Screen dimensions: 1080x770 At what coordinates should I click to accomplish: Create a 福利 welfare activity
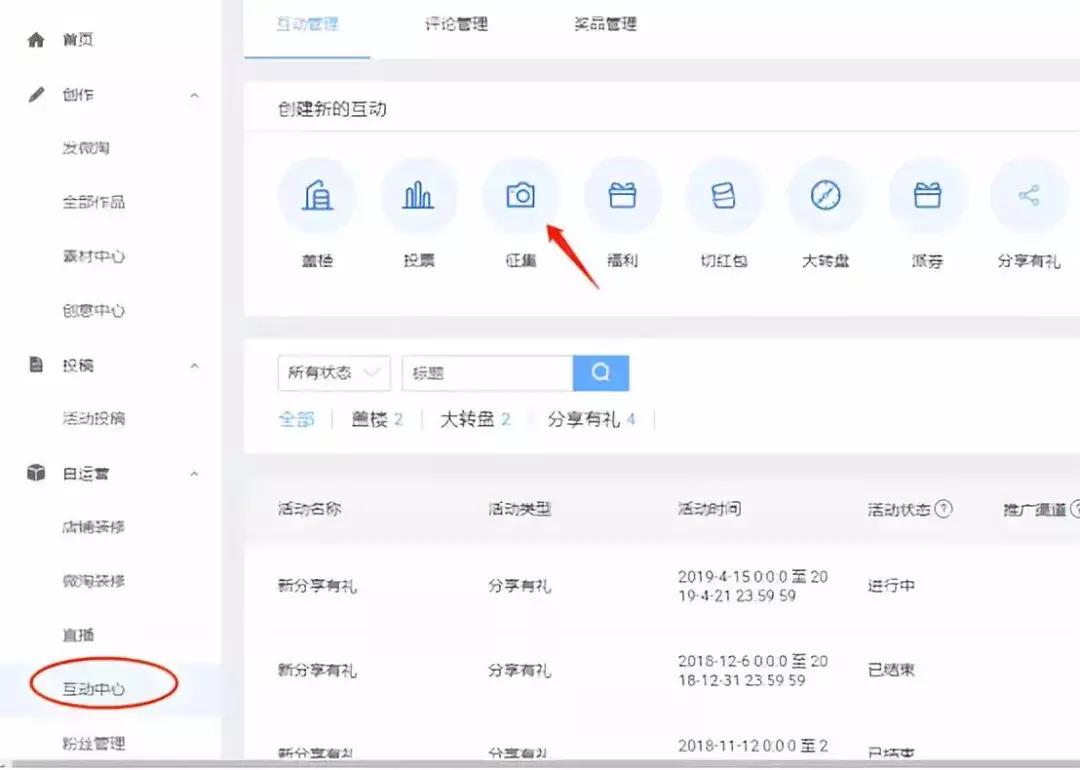point(623,196)
